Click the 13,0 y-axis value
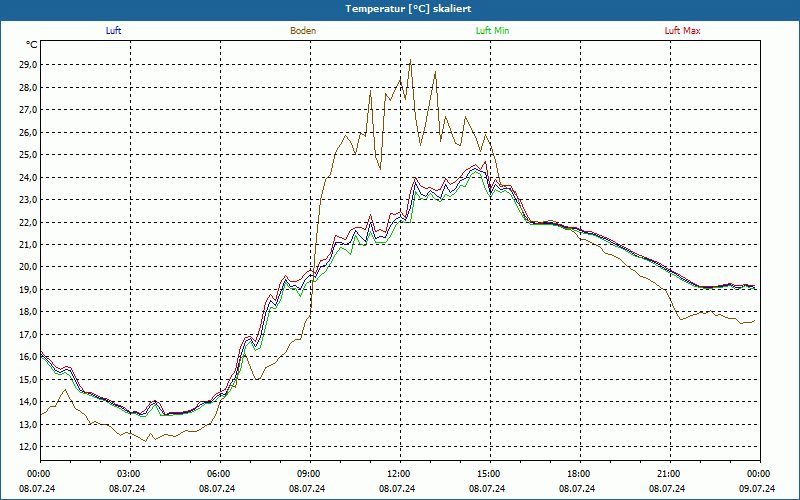 [29, 424]
